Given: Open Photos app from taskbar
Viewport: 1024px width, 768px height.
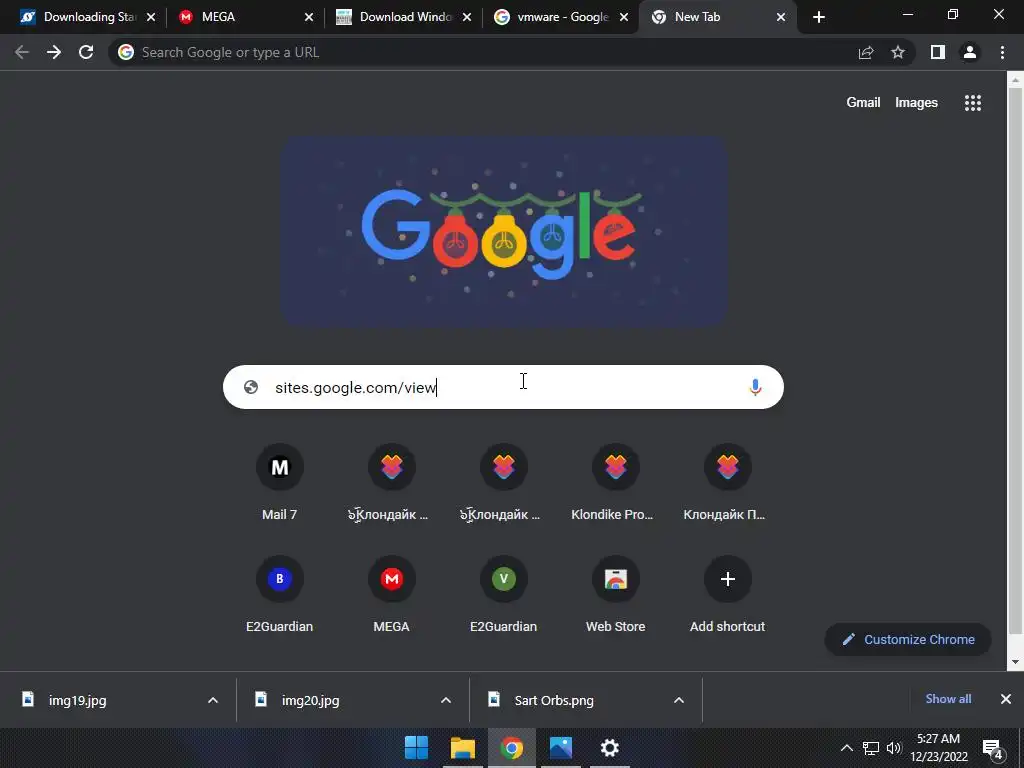Looking at the screenshot, I should tap(560, 748).
